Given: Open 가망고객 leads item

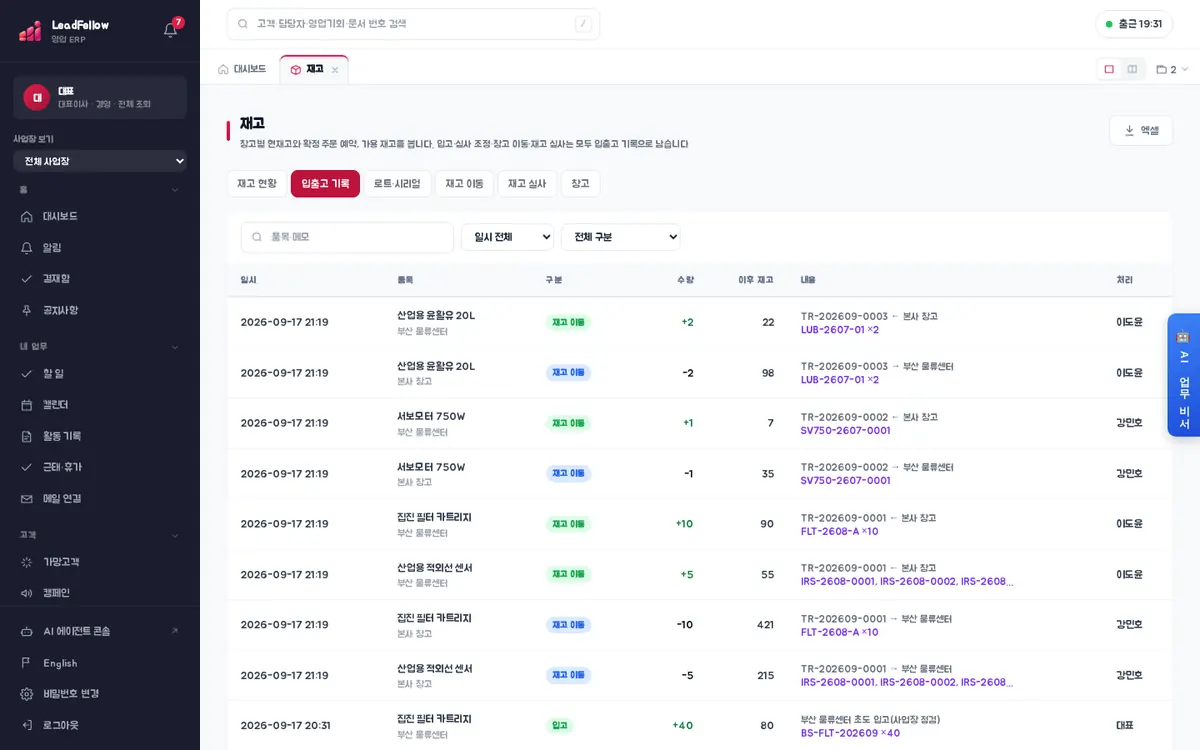Looking at the screenshot, I should point(100,562).
